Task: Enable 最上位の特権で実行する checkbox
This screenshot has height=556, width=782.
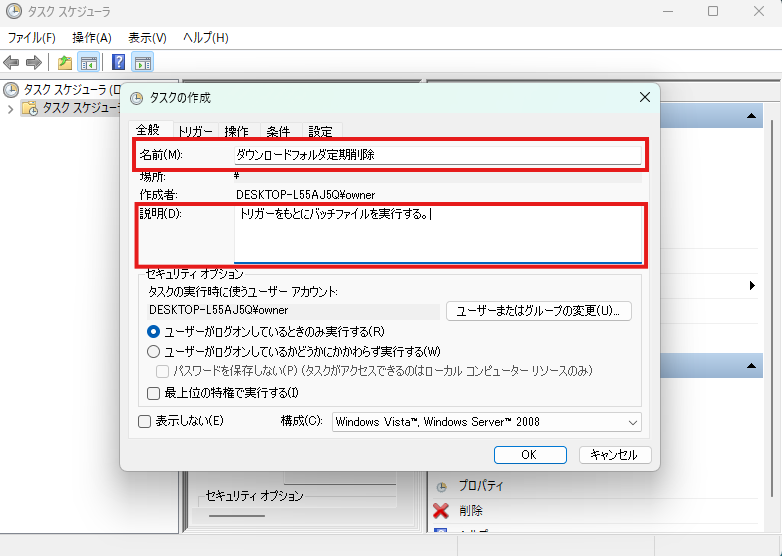Action: 154,393
